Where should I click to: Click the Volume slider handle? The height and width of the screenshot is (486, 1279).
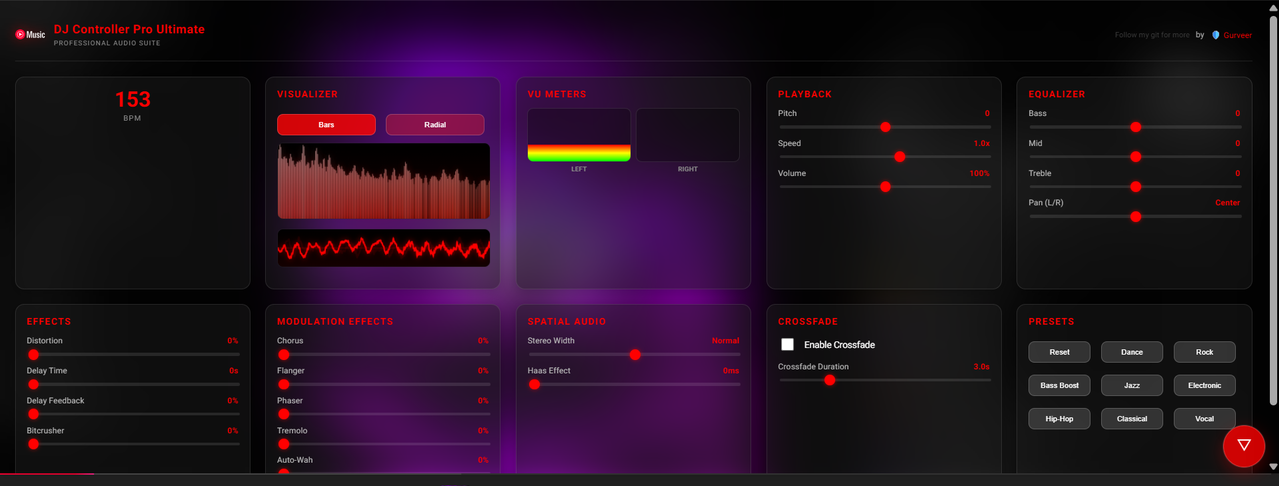point(885,187)
